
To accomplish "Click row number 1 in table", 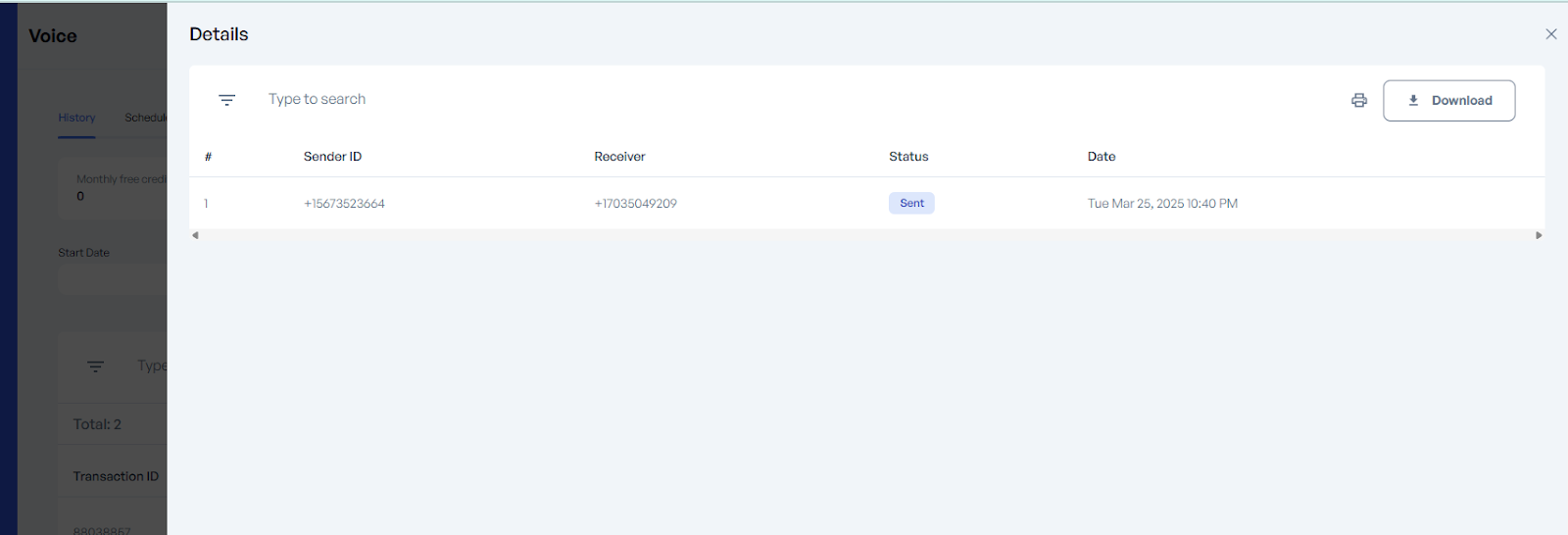I will click(x=206, y=204).
